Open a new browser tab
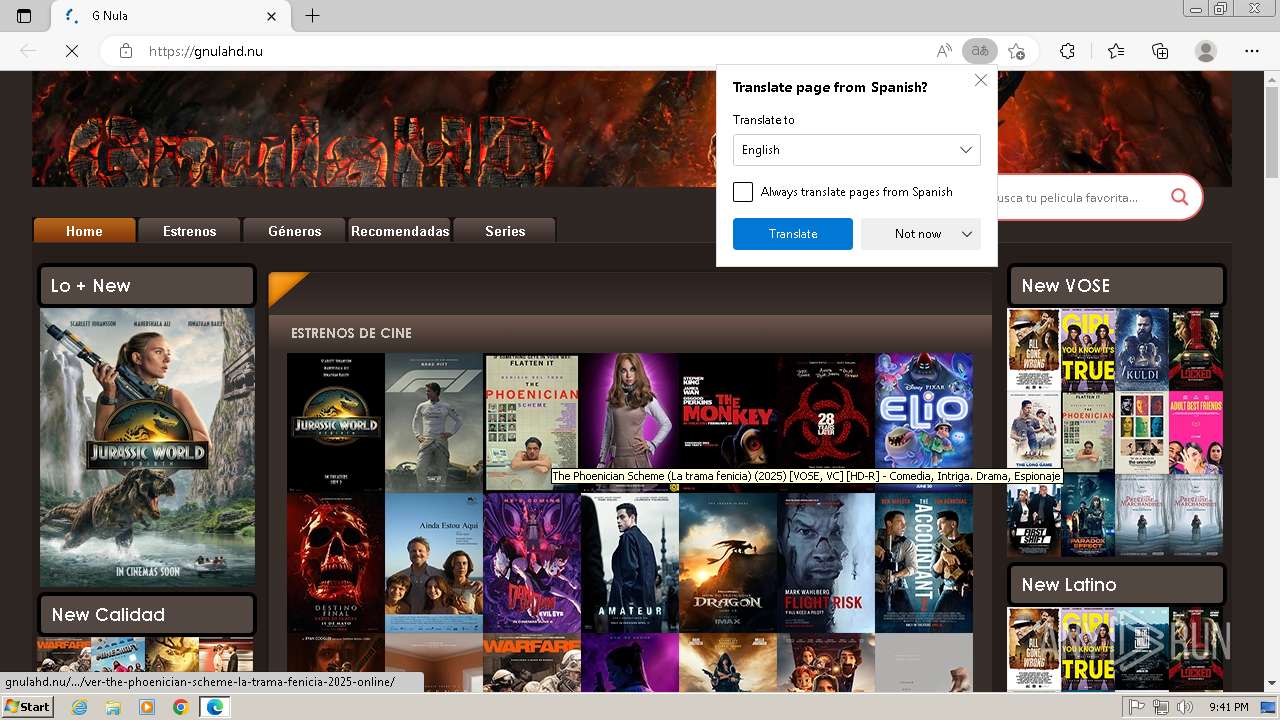The image size is (1280, 720). point(313,16)
